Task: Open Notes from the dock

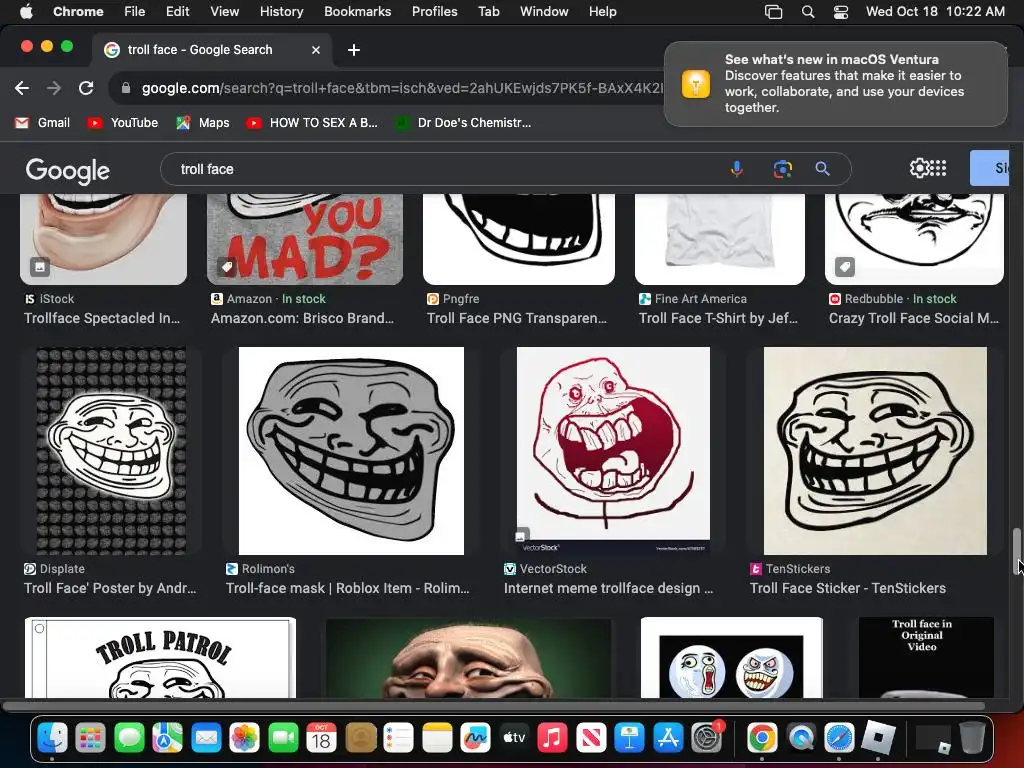Action: tap(437, 739)
